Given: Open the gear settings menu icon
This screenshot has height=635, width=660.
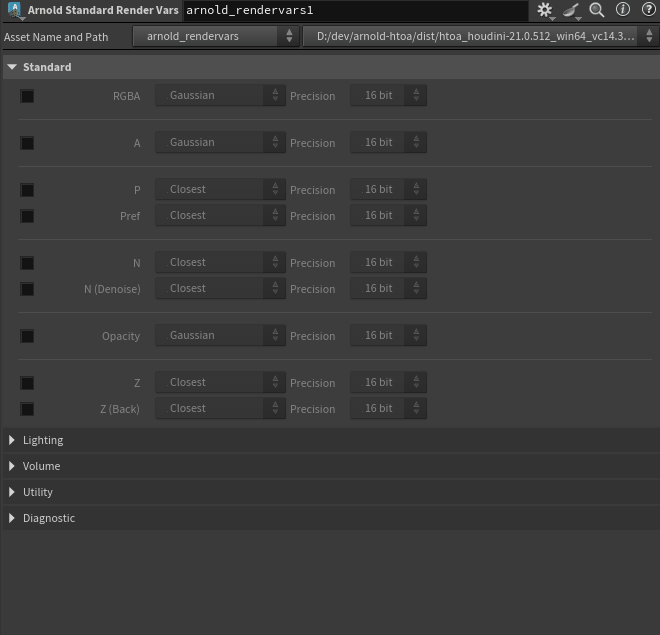Looking at the screenshot, I should 545,10.
